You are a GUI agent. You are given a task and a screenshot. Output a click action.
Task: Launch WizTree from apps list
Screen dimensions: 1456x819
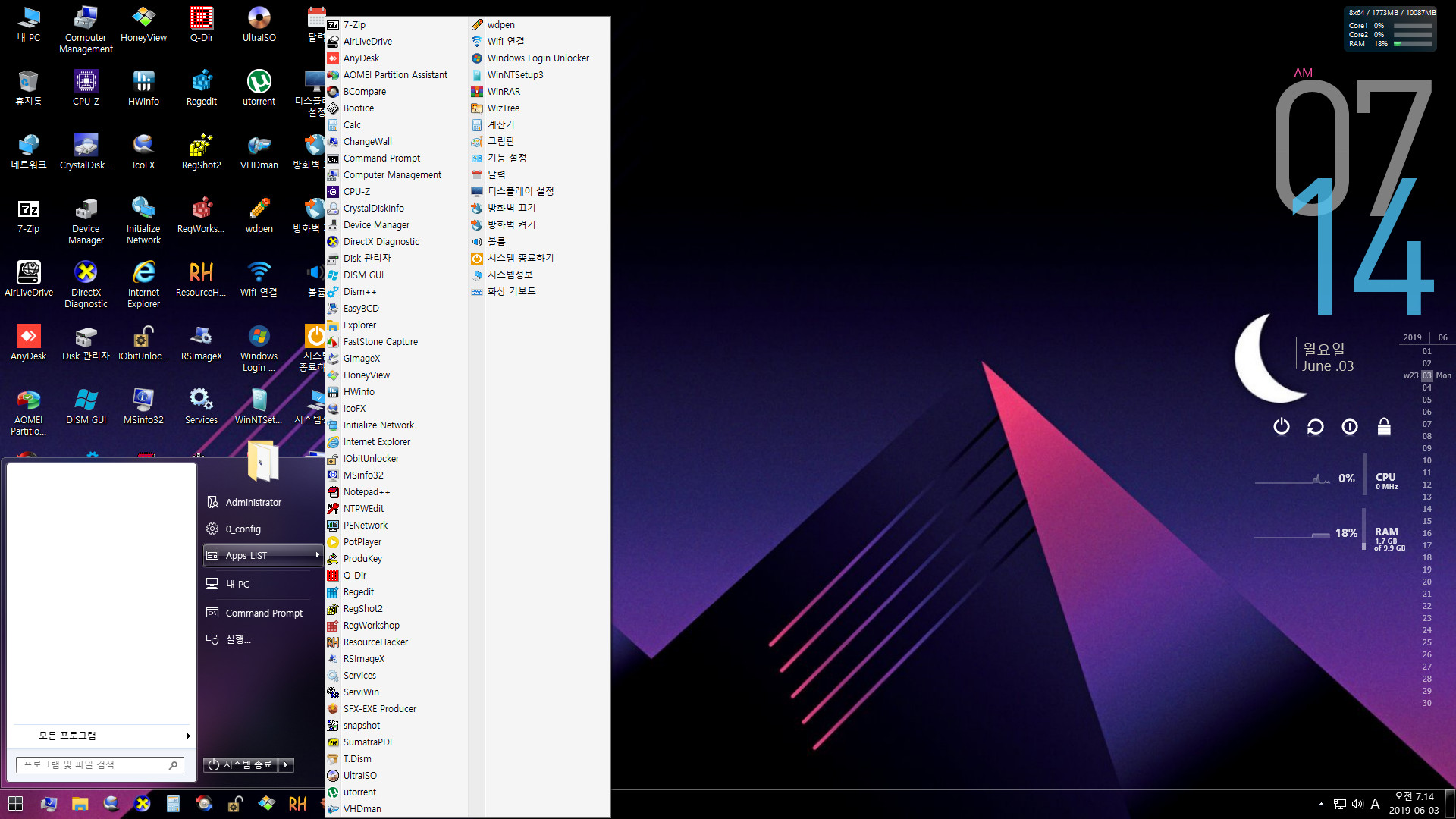click(539, 108)
